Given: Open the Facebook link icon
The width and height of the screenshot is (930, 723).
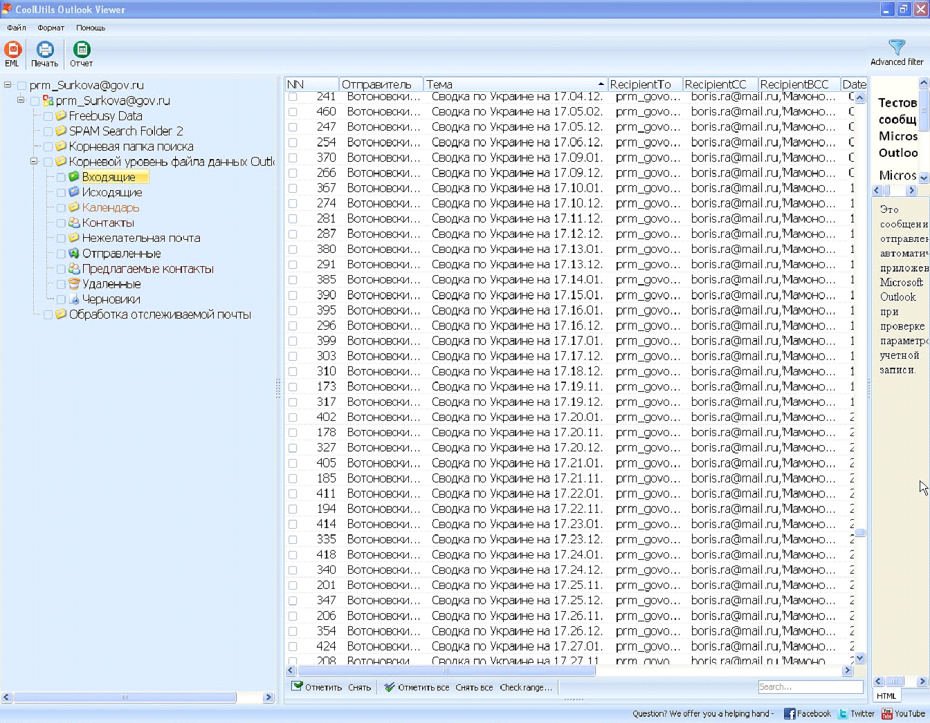Looking at the screenshot, I should [789, 714].
